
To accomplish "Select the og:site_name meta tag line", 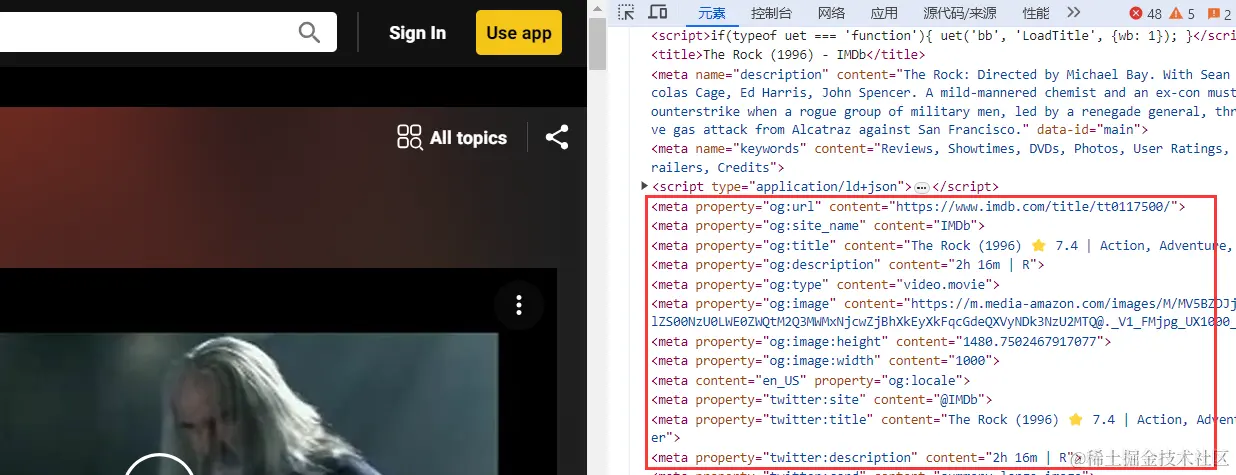I will pyautogui.click(x=818, y=226).
